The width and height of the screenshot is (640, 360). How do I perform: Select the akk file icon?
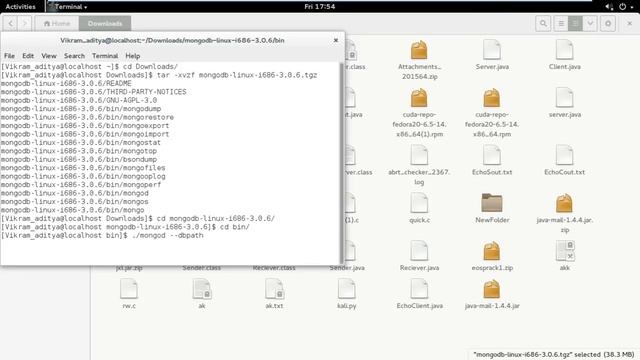coord(564,251)
